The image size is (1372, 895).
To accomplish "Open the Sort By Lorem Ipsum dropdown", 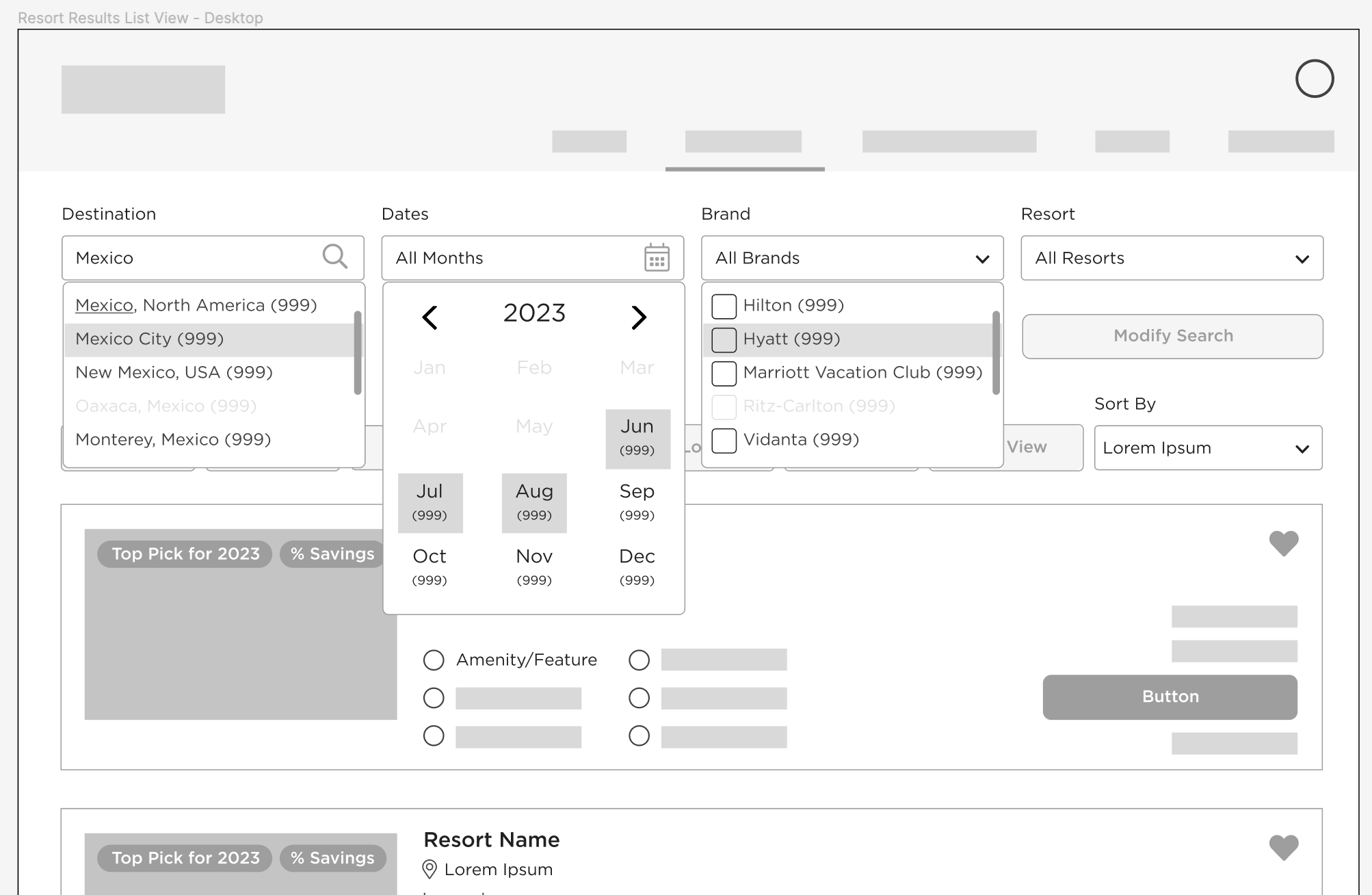I will pyautogui.click(x=1207, y=448).
